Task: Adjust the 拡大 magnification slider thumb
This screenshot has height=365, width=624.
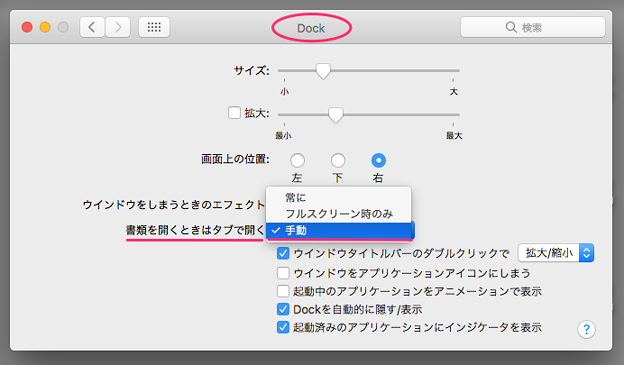Action: pos(335,115)
